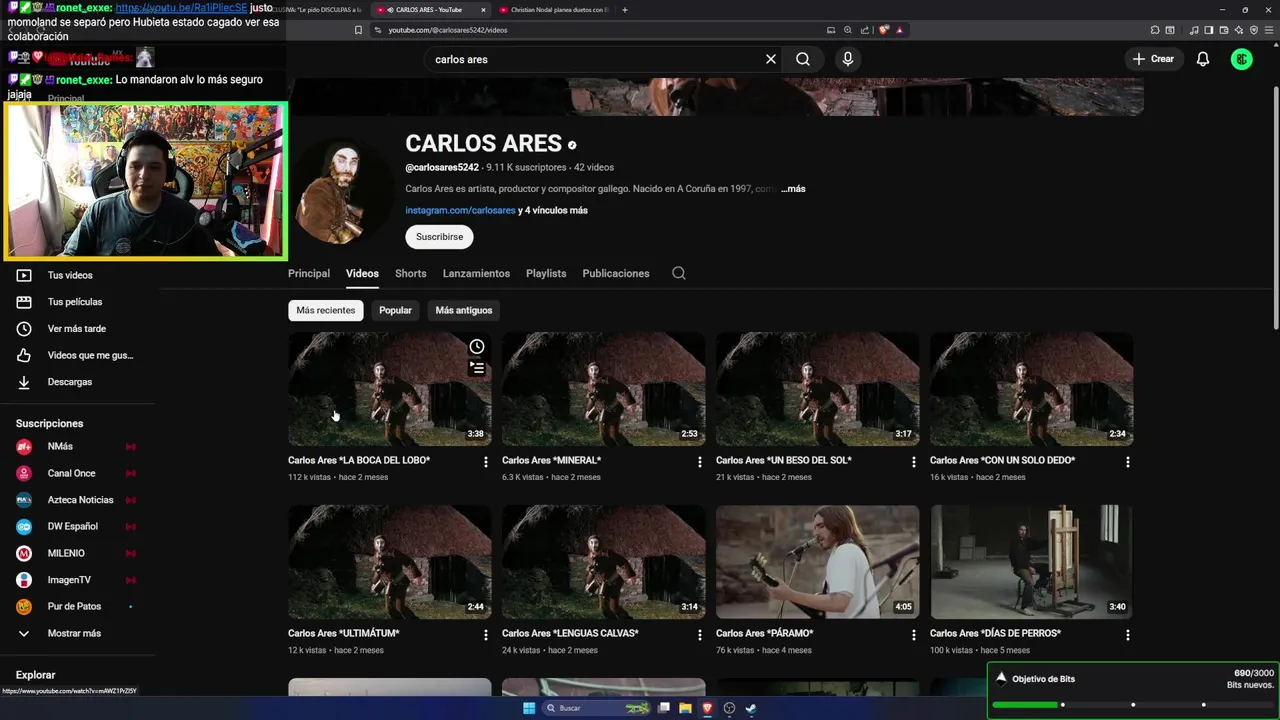This screenshot has height=720, width=1280.
Task: Open File Explorer from taskbar
Action: pos(686,708)
